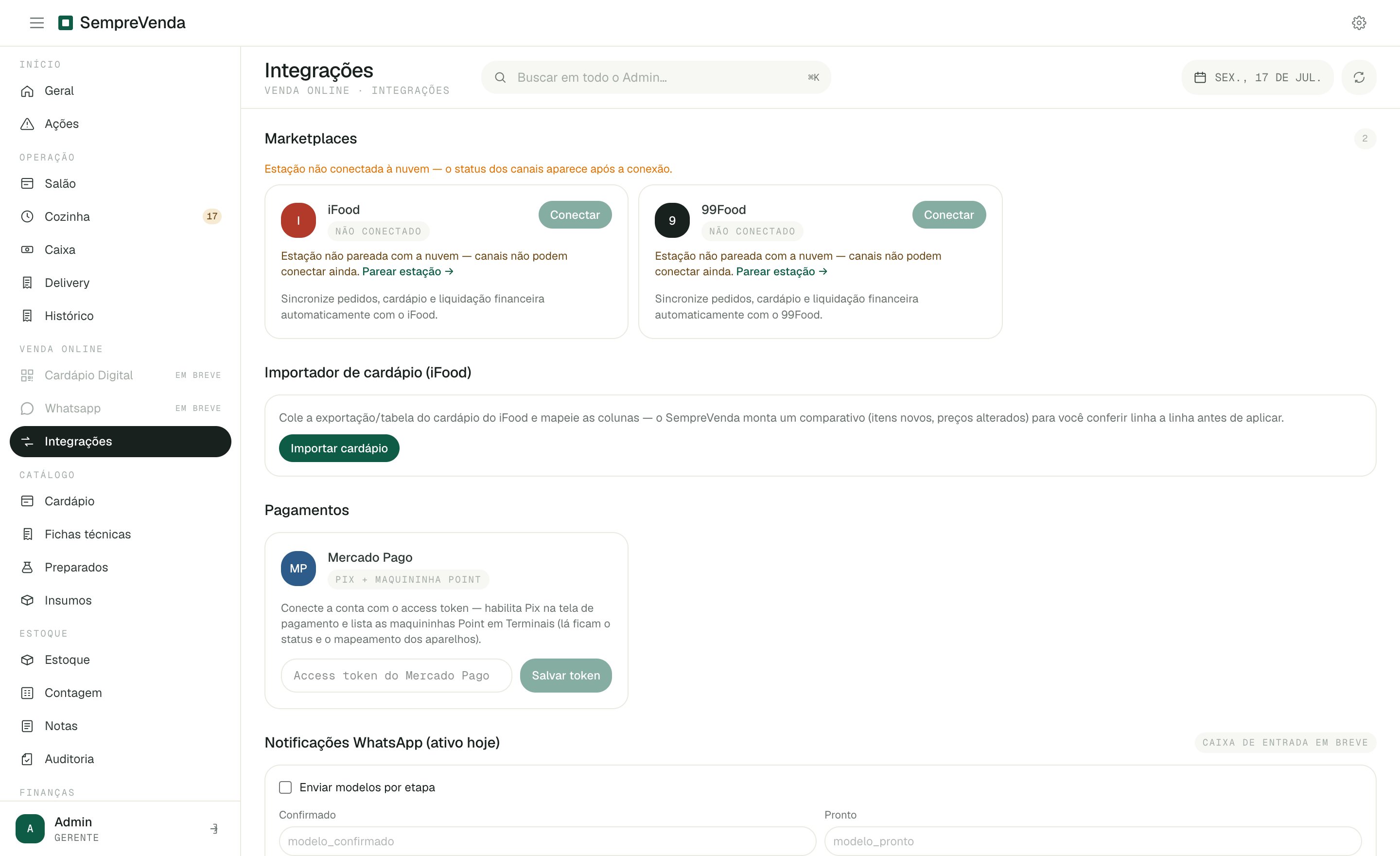This screenshot has height=856, width=1400.
Task: Connect the 99Food marketplace
Action: coord(949,215)
